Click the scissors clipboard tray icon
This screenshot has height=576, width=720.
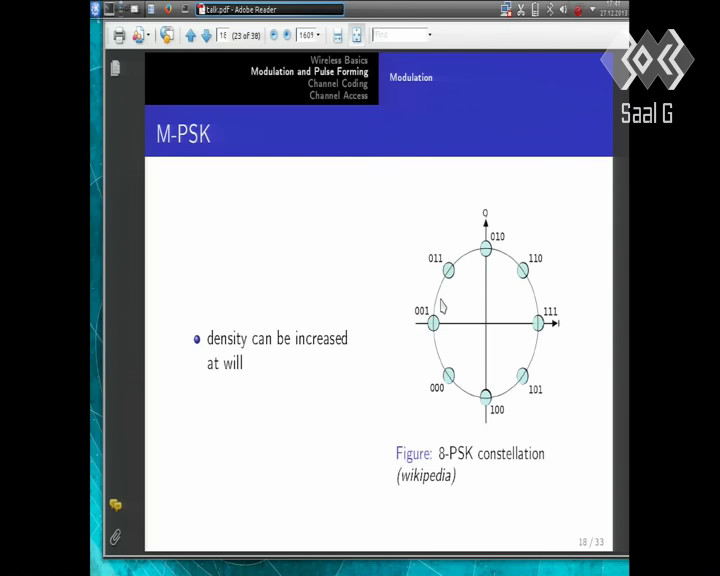[x=521, y=10]
